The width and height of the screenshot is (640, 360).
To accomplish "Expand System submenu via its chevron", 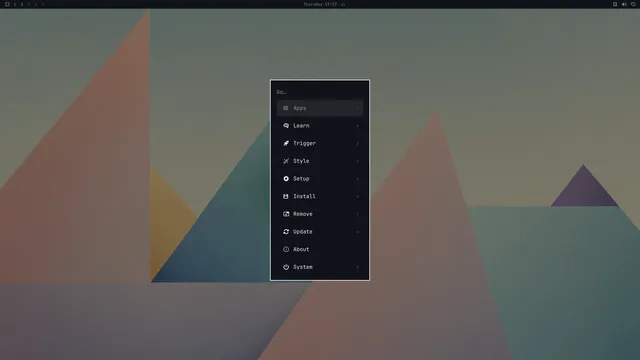I will pyautogui.click(x=358, y=267).
